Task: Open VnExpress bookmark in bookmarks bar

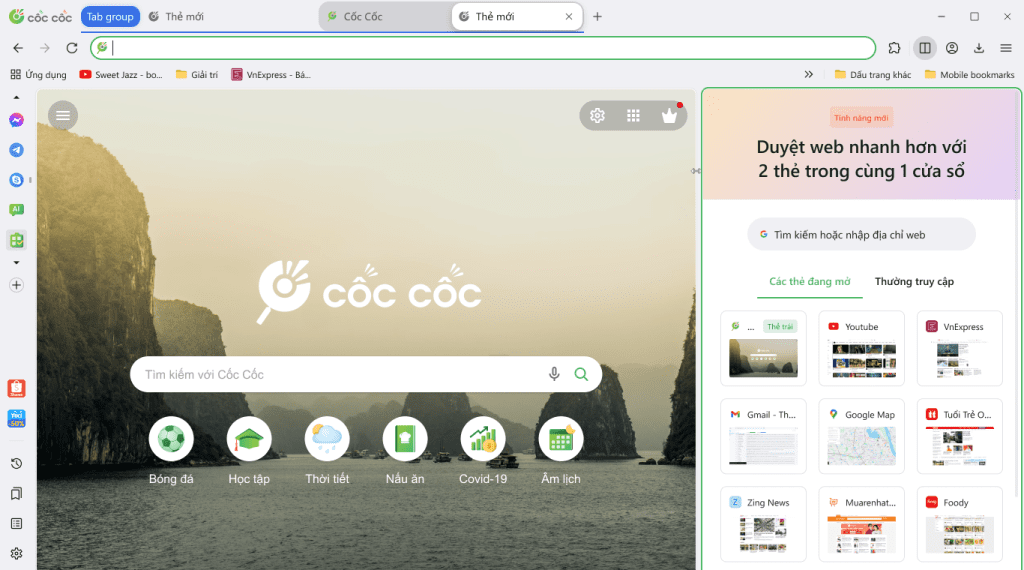Action: point(271,74)
